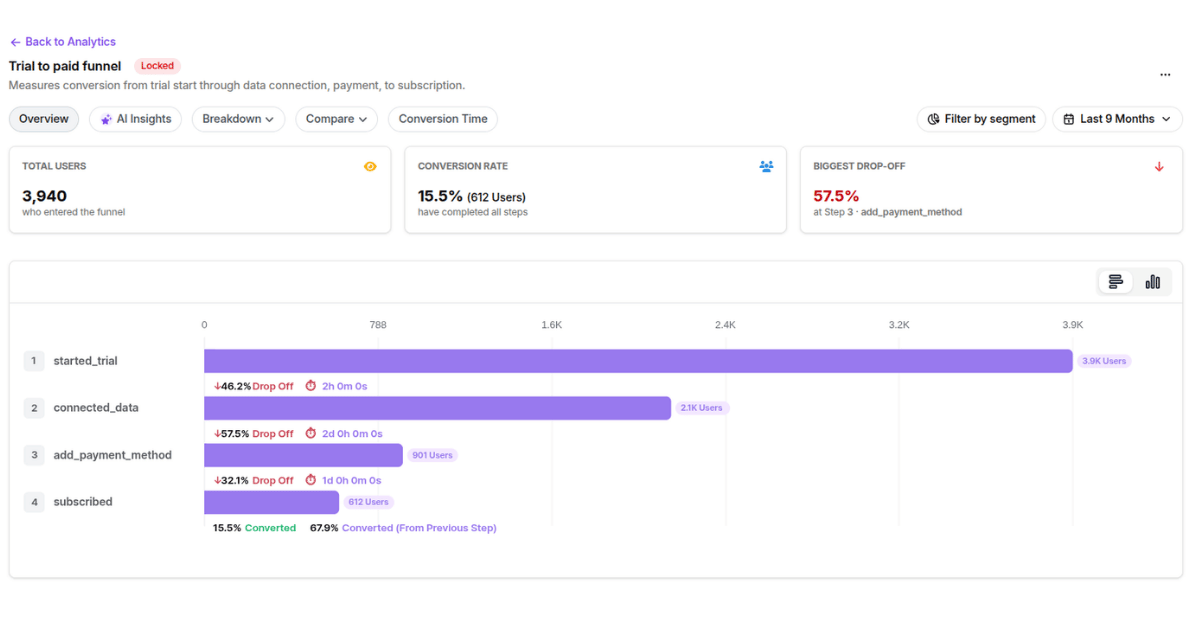This screenshot has height=630, width=1200.
Task: Click the connected_data step label
Action: [96, 408]
